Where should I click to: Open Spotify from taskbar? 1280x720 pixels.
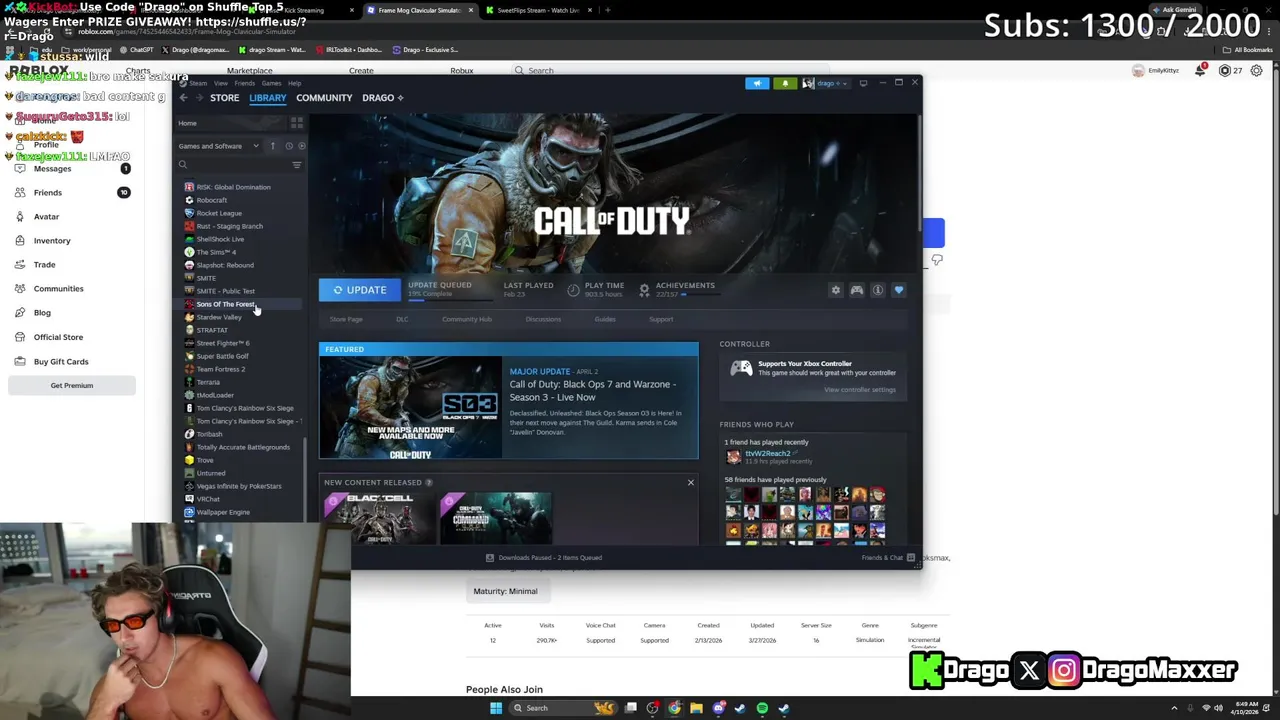(x=762, y=708)
